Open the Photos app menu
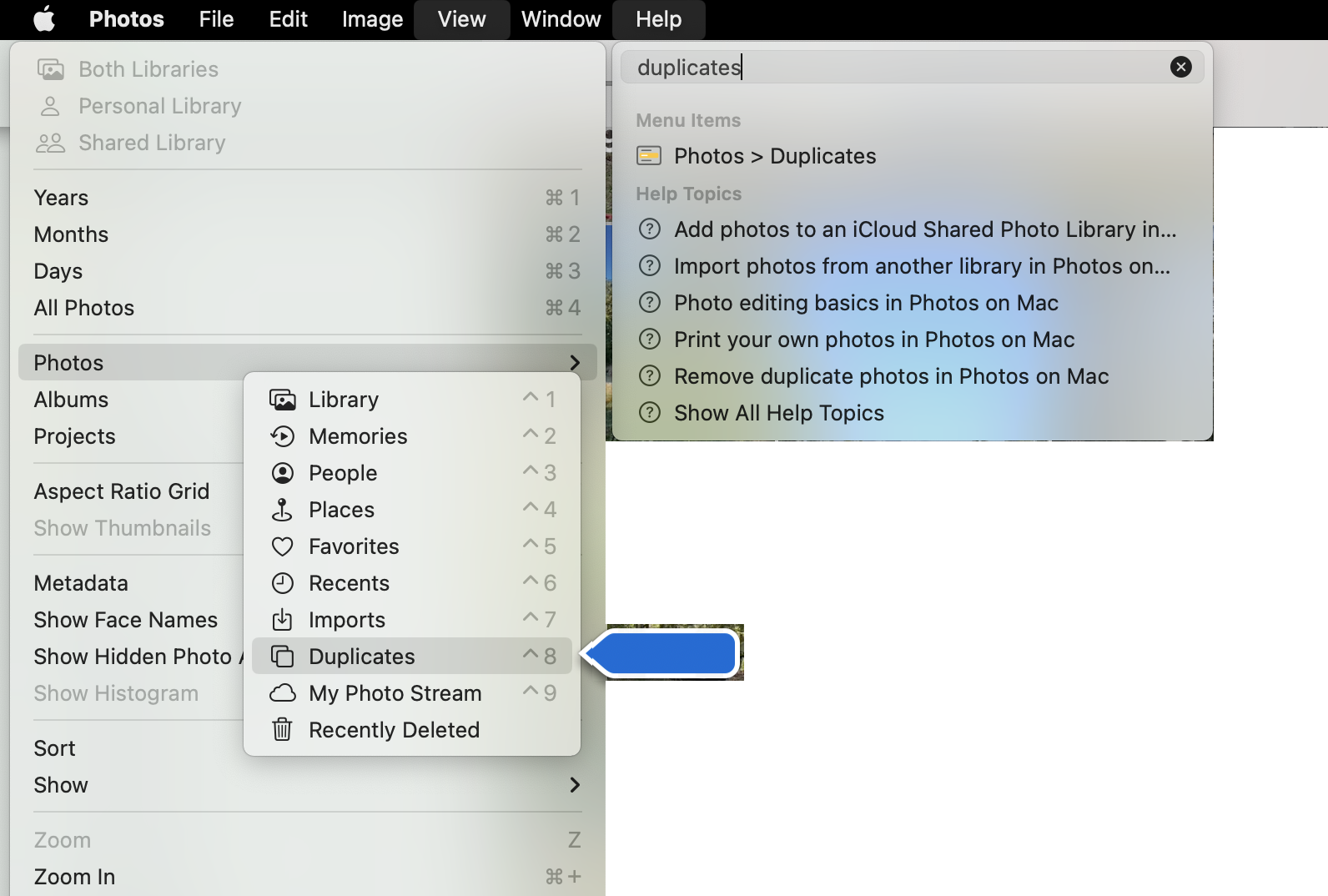This screenshot has width=1328, height=896. pyautogui.click(x=127, y=19)
